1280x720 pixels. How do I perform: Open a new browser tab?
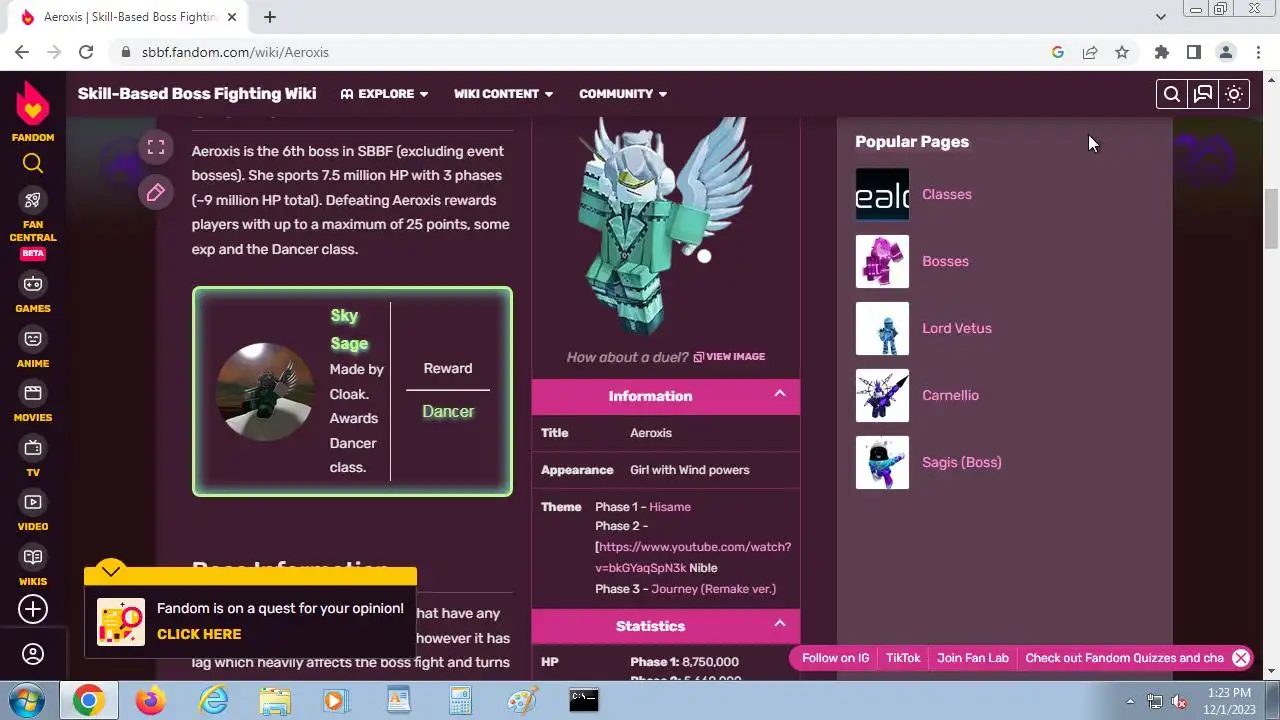[x=270, y=17]
